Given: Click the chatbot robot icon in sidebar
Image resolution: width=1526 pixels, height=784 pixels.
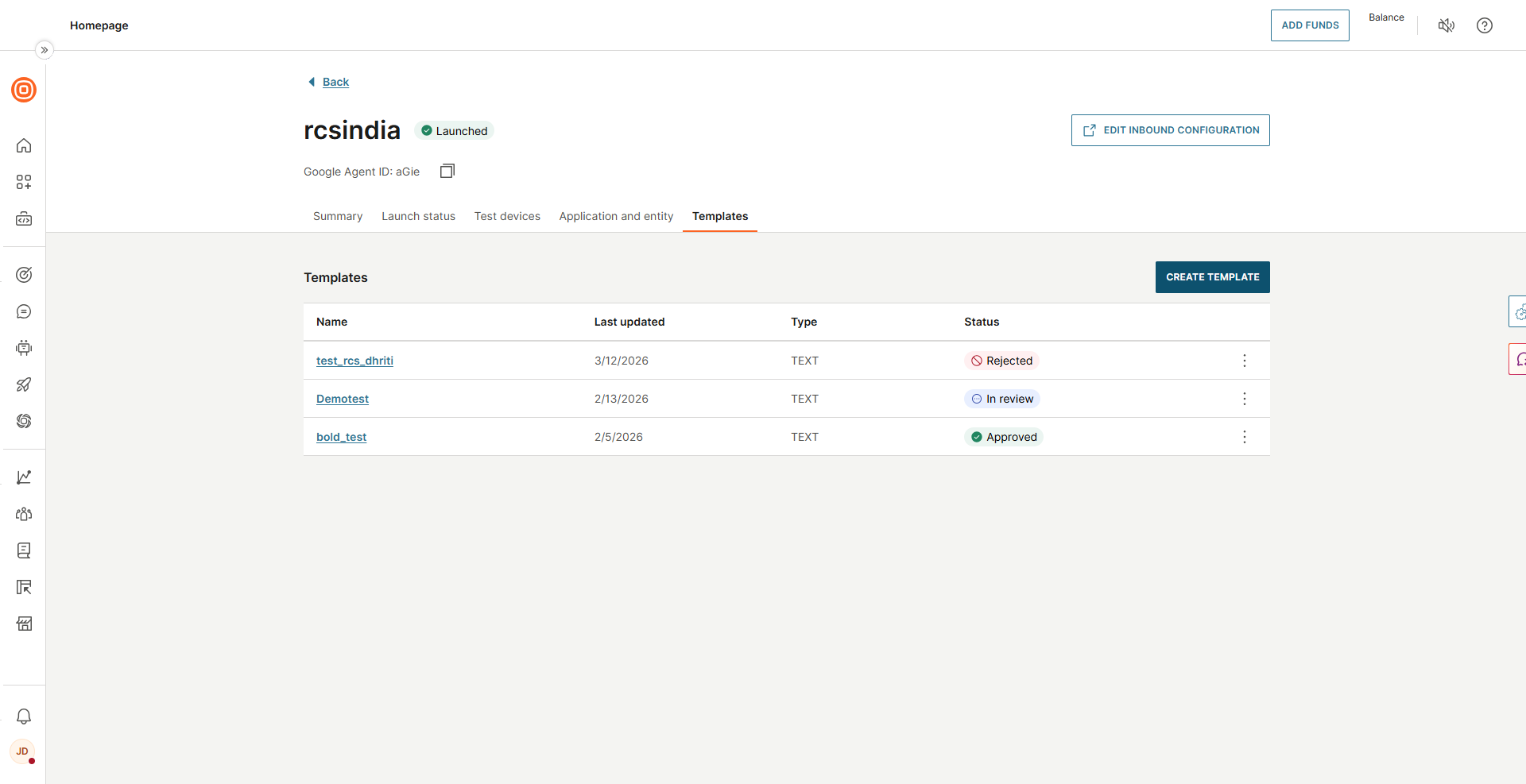Looking at the screenshot, I should [x=24, y=348].
